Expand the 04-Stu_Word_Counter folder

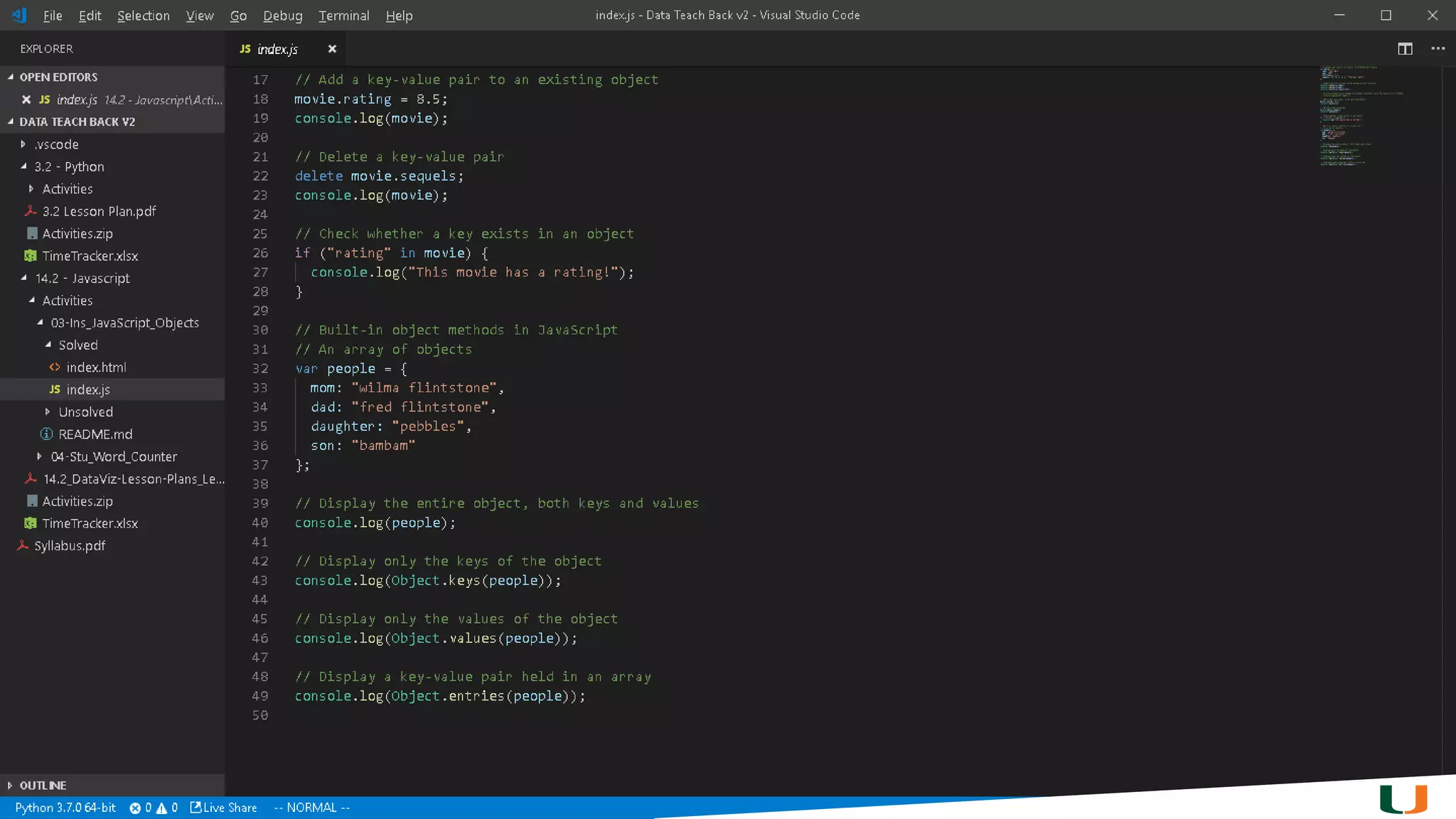click(114, 456)
